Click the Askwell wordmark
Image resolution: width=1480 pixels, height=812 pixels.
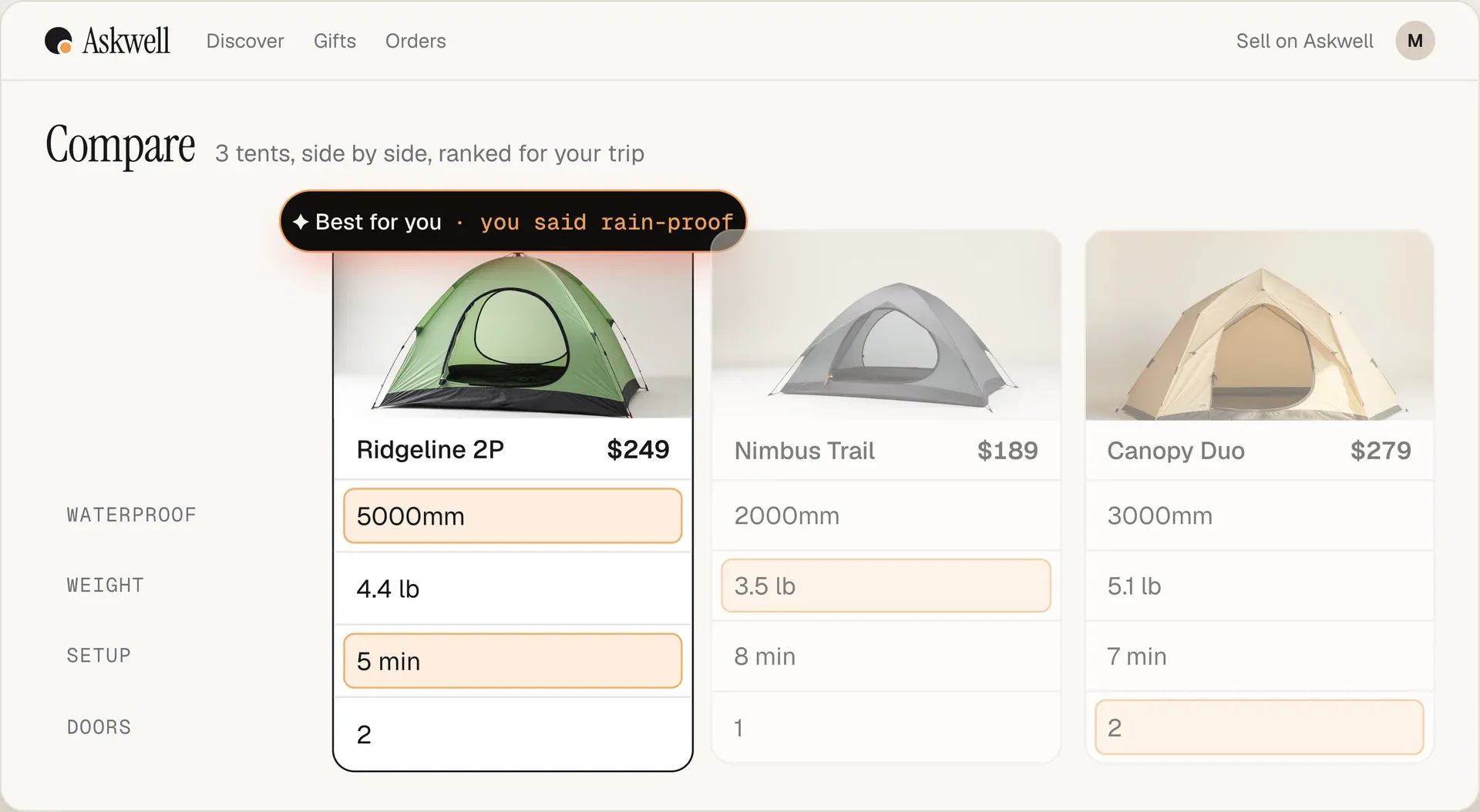point(126,41)
